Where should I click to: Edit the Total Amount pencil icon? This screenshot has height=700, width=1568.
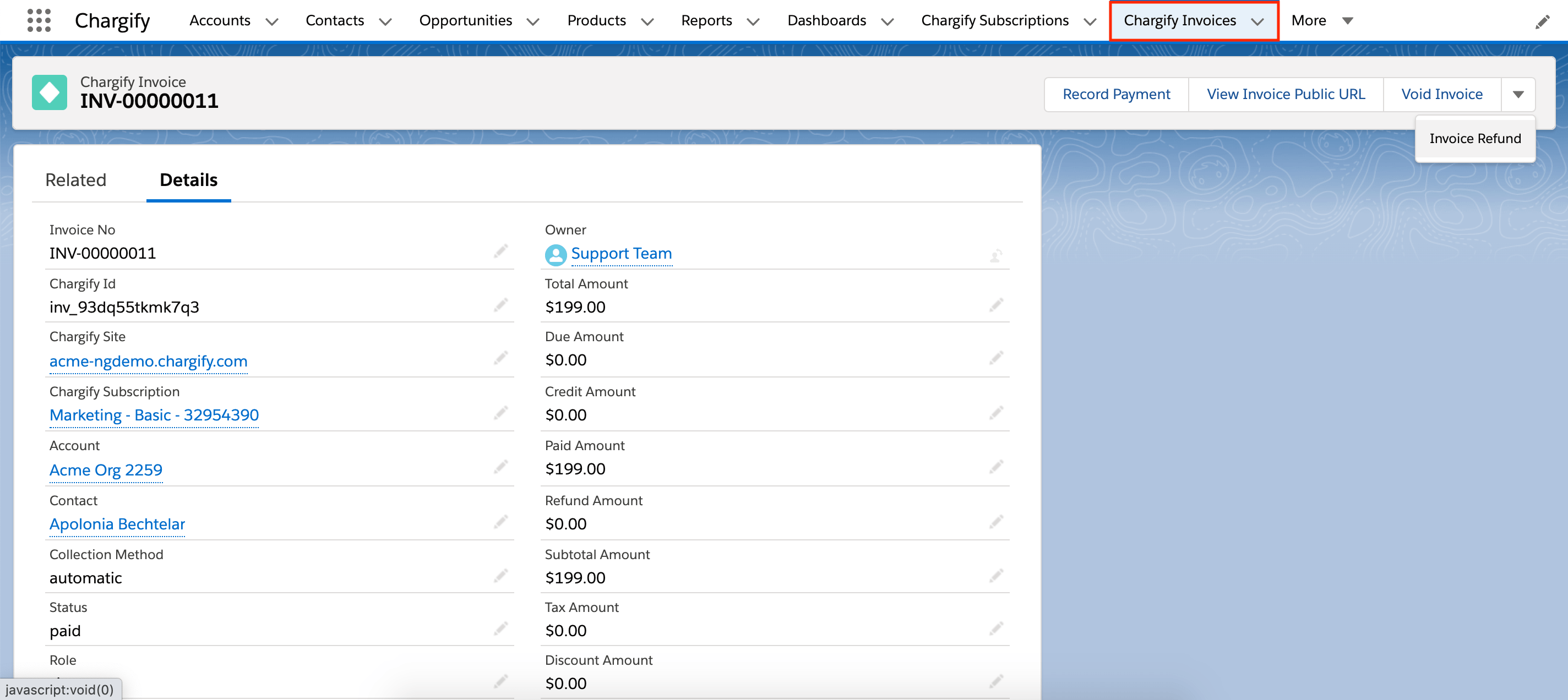click(x=996, y=305)
